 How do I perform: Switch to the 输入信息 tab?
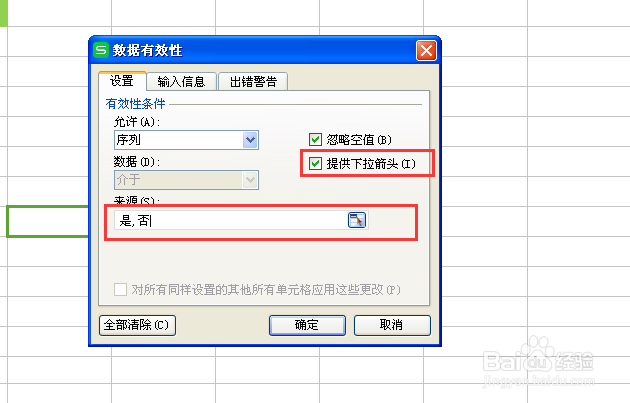(181, 82)
